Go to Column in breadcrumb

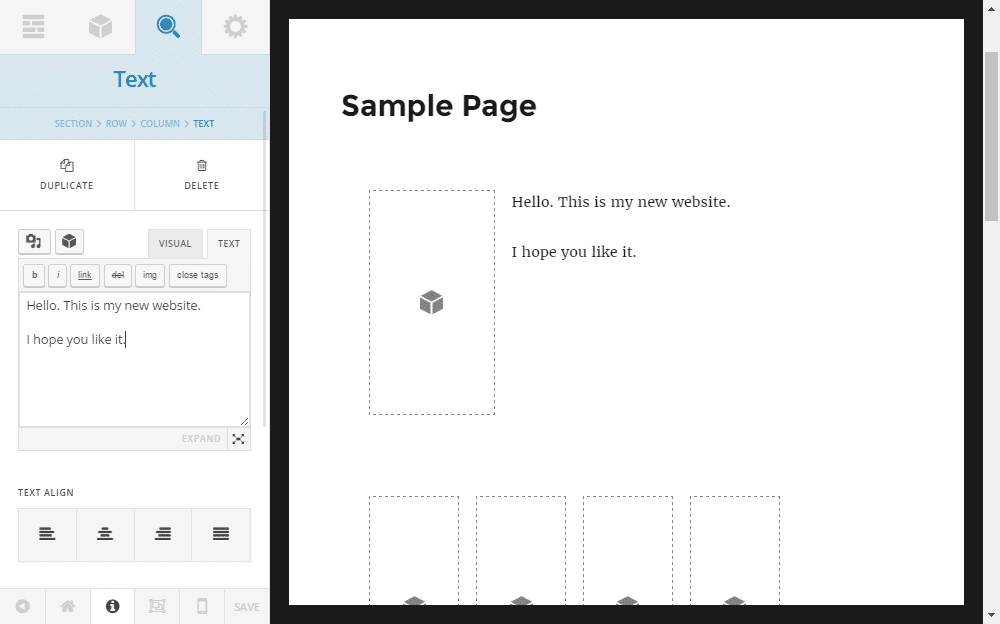pyautogui.click(x=160, y=124)
